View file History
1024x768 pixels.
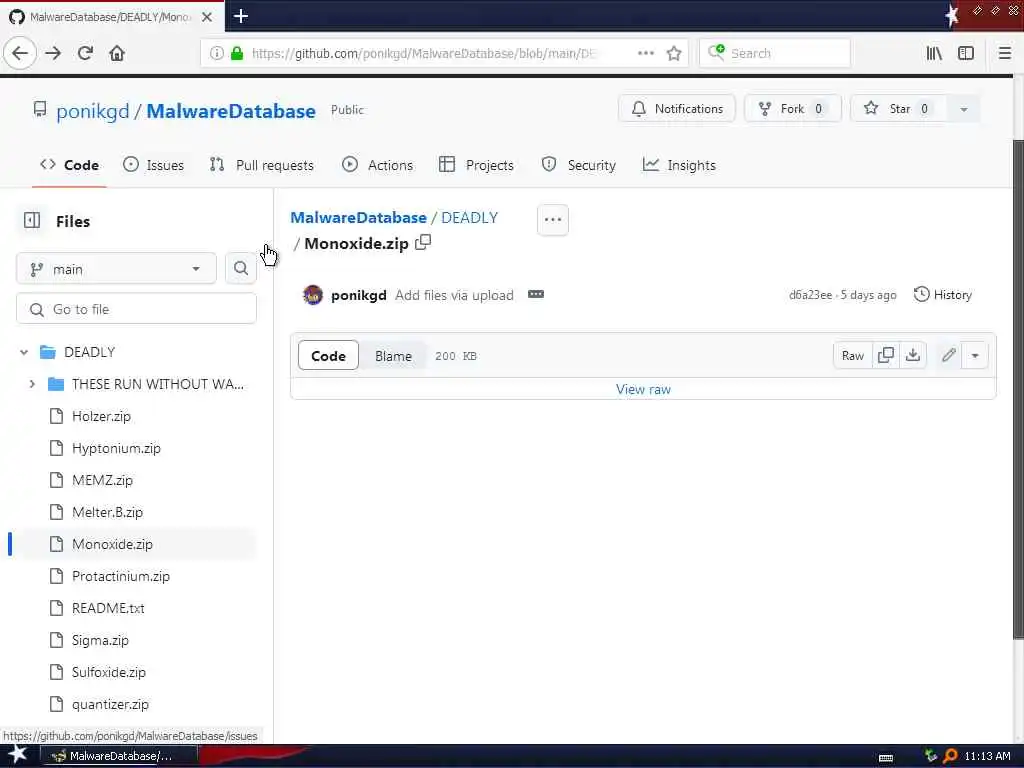click(942, 295)
